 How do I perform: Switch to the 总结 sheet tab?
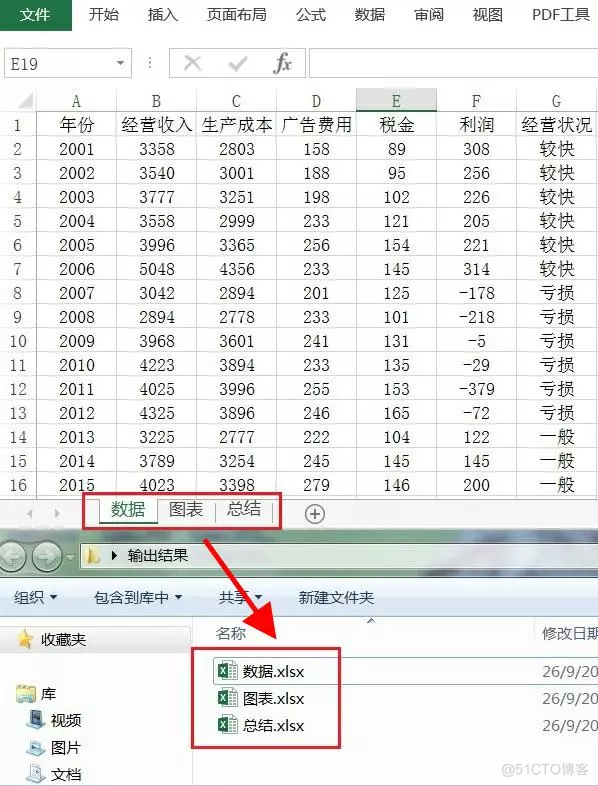244,509
